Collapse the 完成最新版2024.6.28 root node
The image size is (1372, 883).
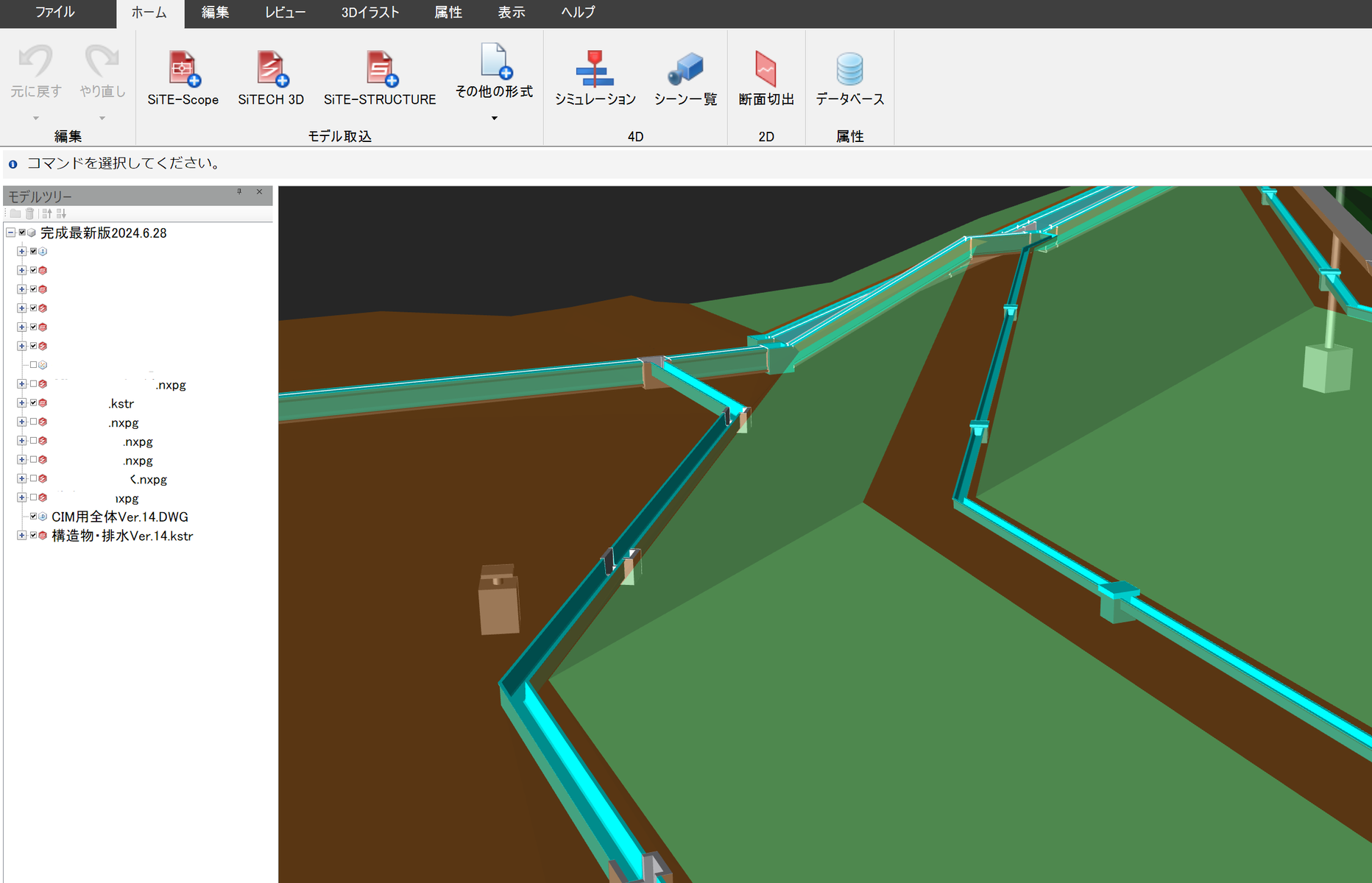(x=11, y=233)
